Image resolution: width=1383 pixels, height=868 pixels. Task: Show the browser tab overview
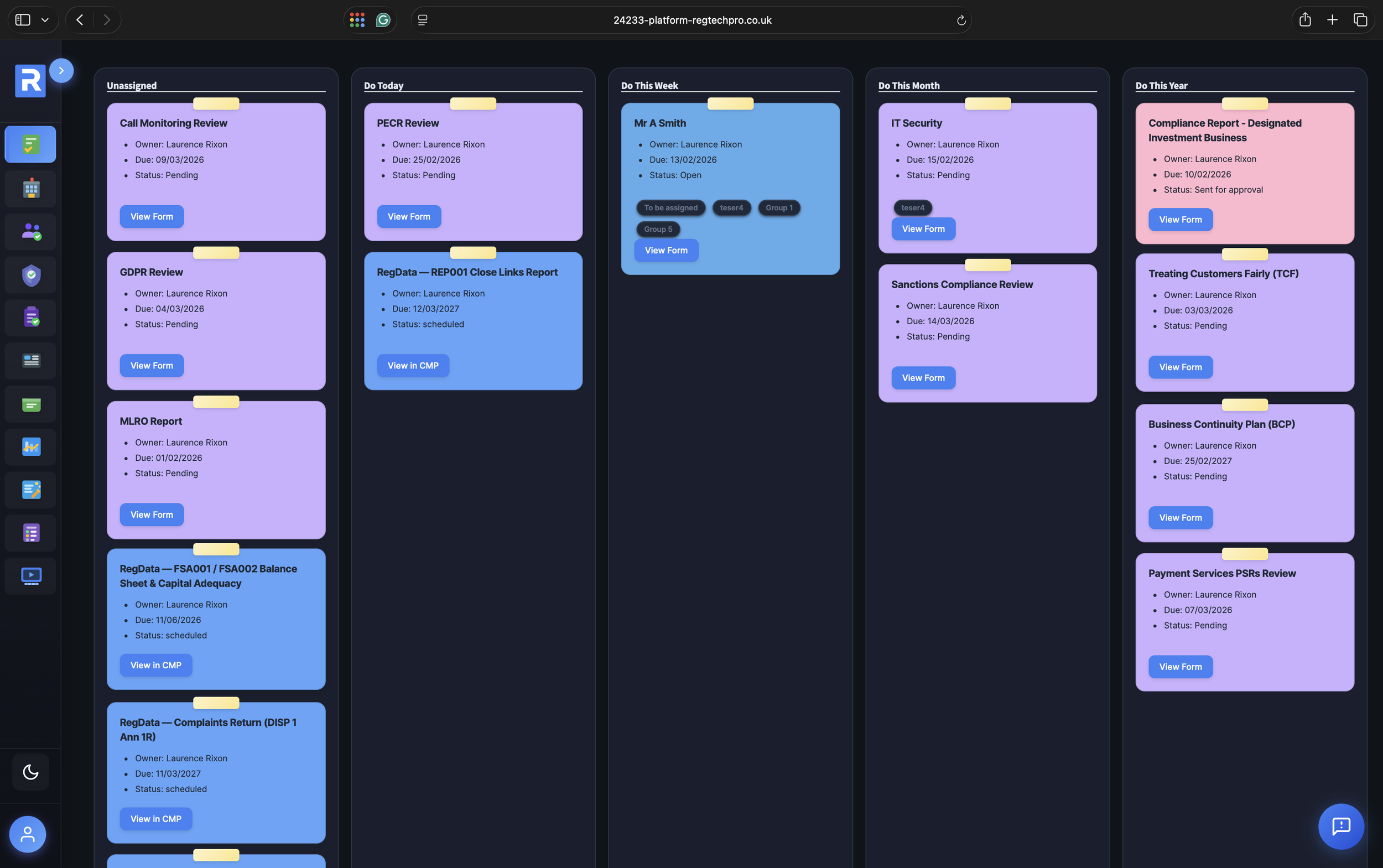click(1360, 20)
